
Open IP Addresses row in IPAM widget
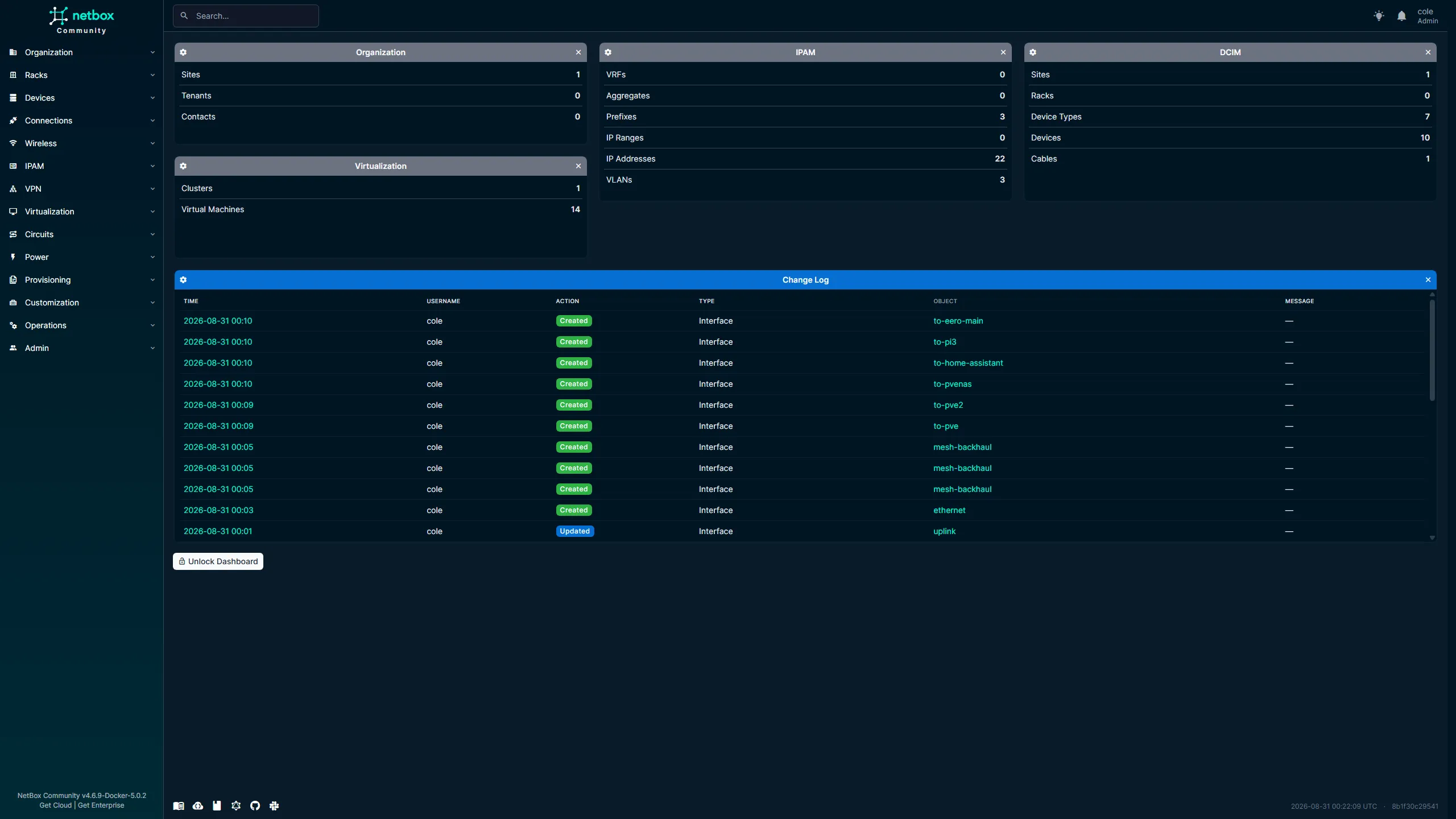(x=805, y=159)
